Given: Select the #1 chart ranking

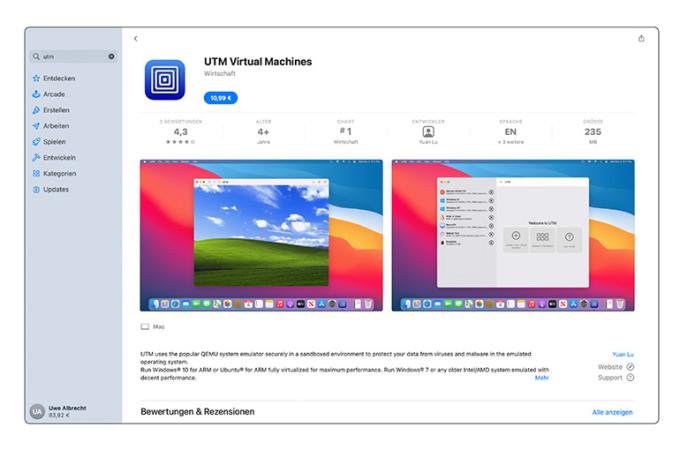Looking at the screenshot, I should point(346,131).
